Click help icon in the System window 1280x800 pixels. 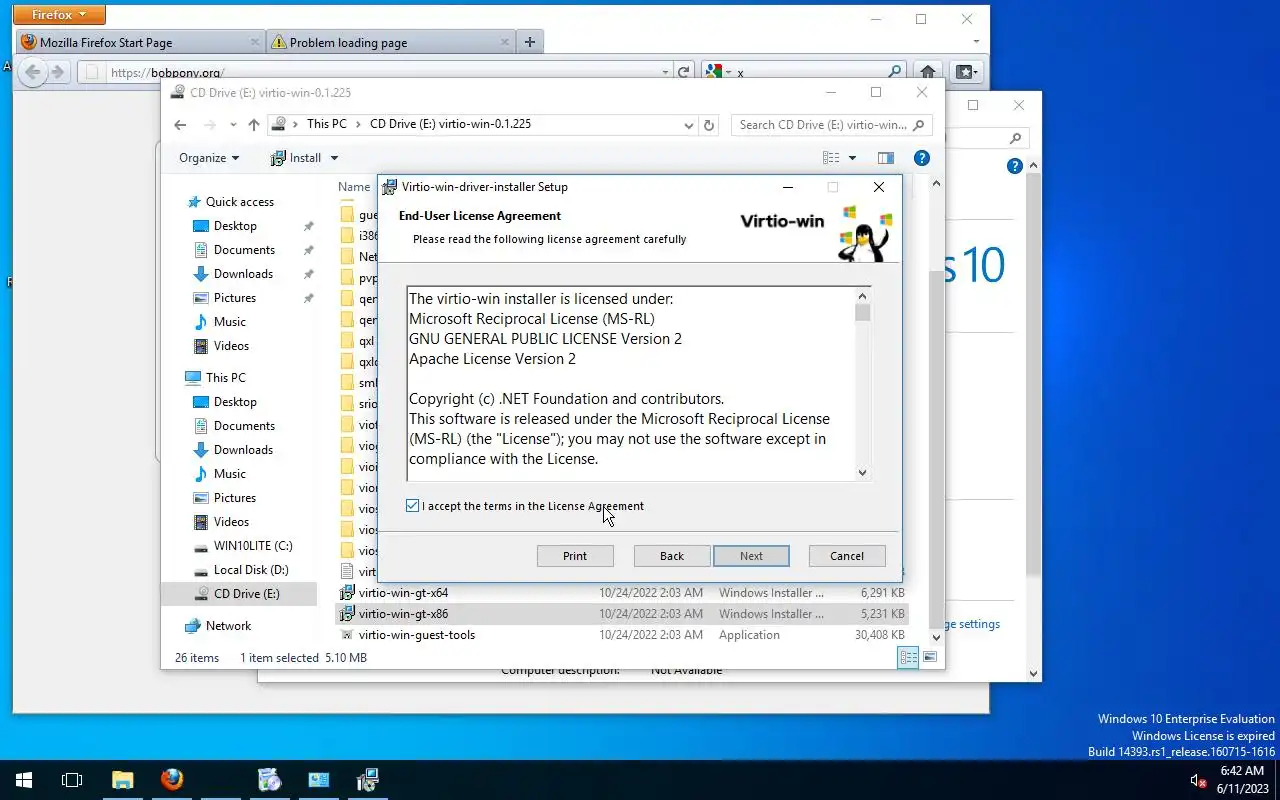tap(1015, 166)
